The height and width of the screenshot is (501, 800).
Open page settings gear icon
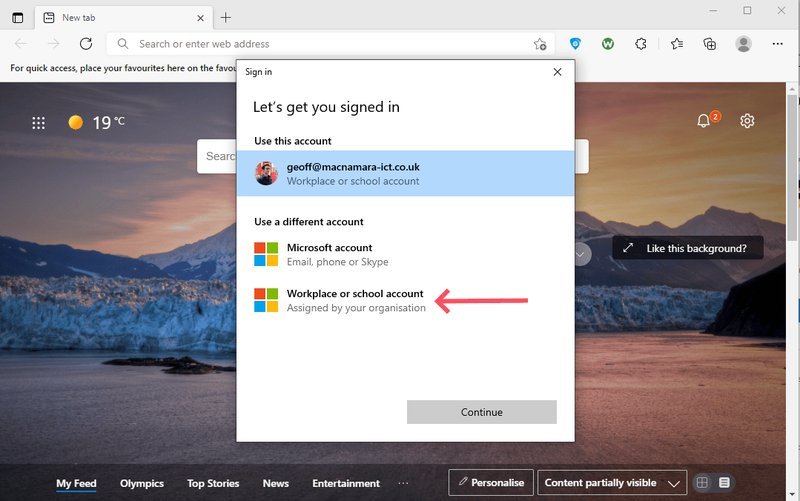(x=747, y=121)
